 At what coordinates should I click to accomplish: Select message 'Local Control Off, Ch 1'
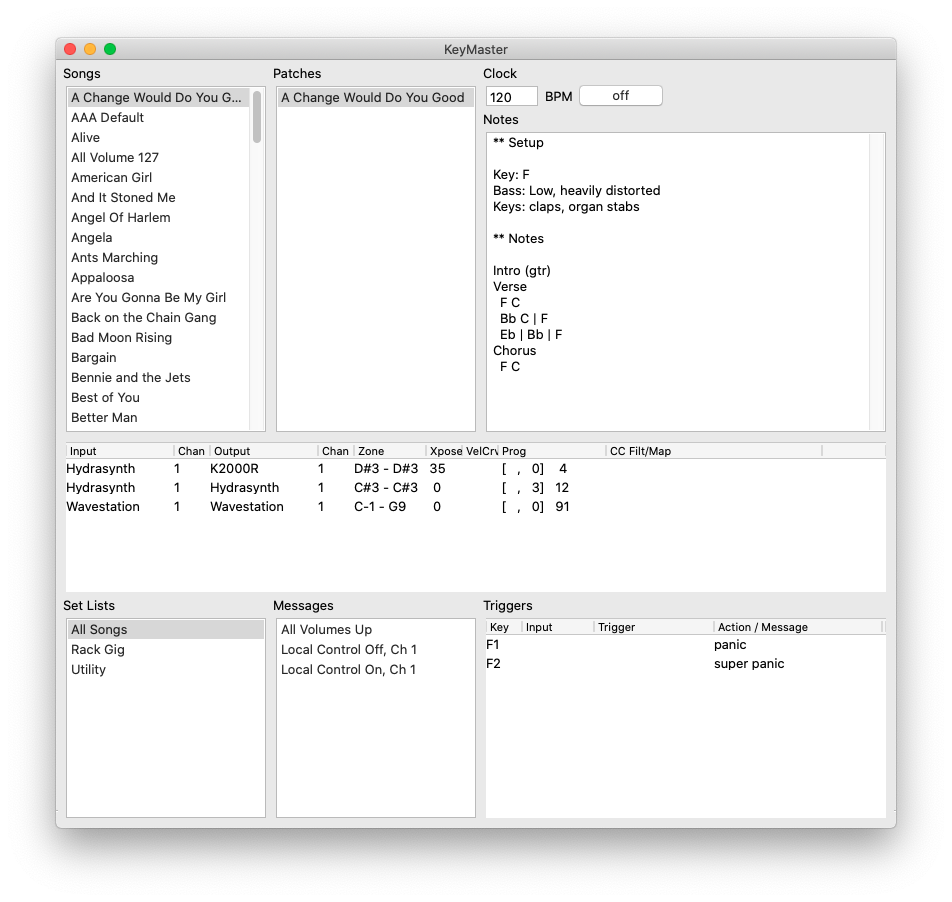(375, 649)
